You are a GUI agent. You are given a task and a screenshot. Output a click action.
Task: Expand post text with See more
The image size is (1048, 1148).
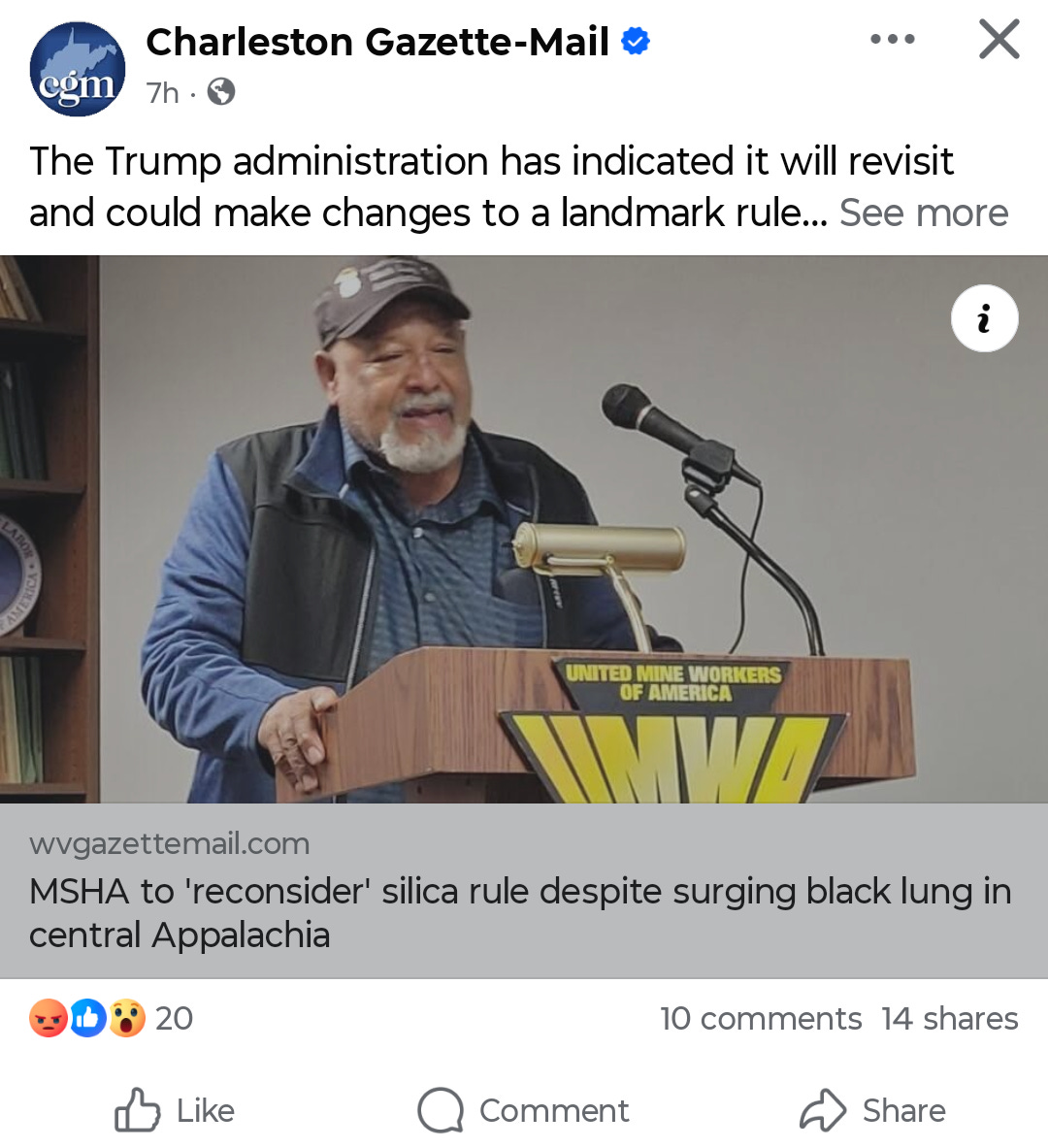pos(924,213)
